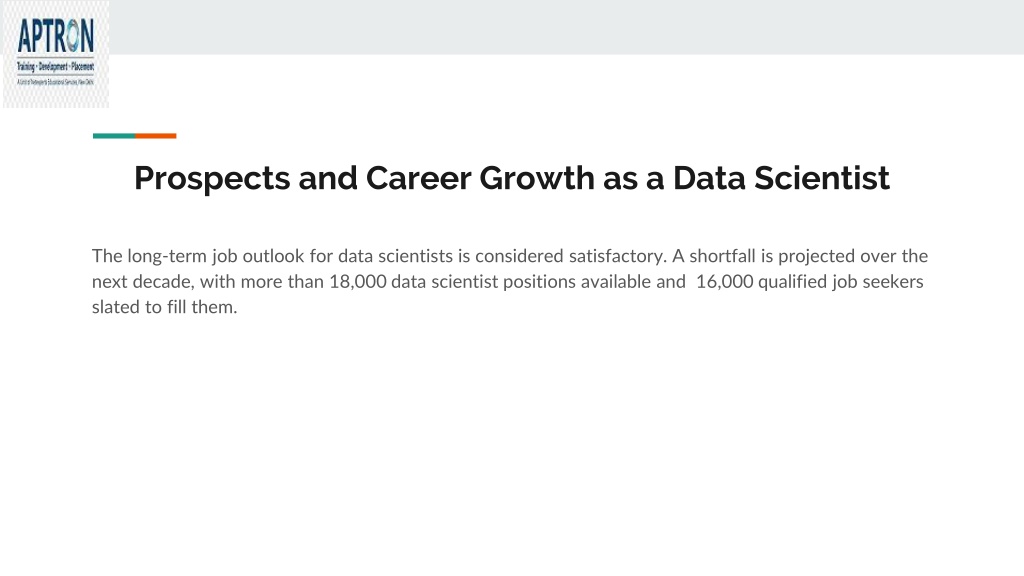
Task: Click the phrase long-term job outlook
Action: (216, 256)
